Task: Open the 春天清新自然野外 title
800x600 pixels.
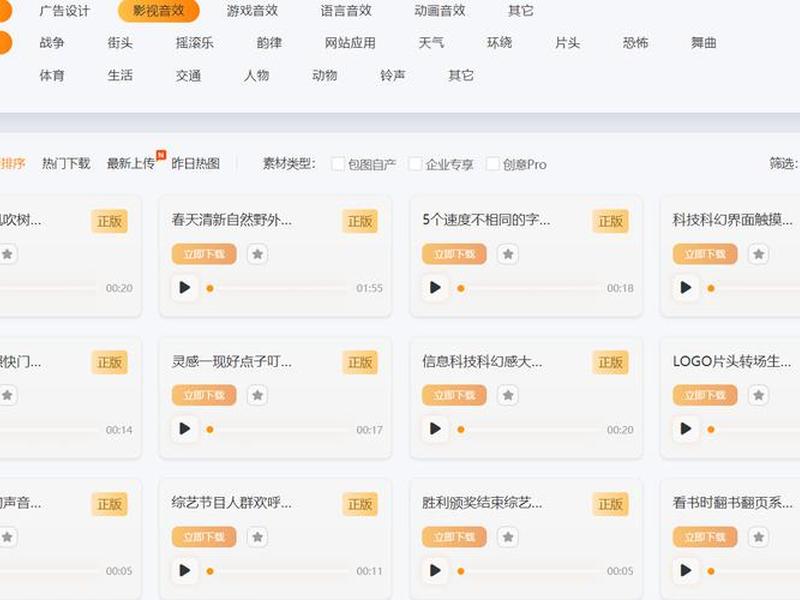Action: 232,220
